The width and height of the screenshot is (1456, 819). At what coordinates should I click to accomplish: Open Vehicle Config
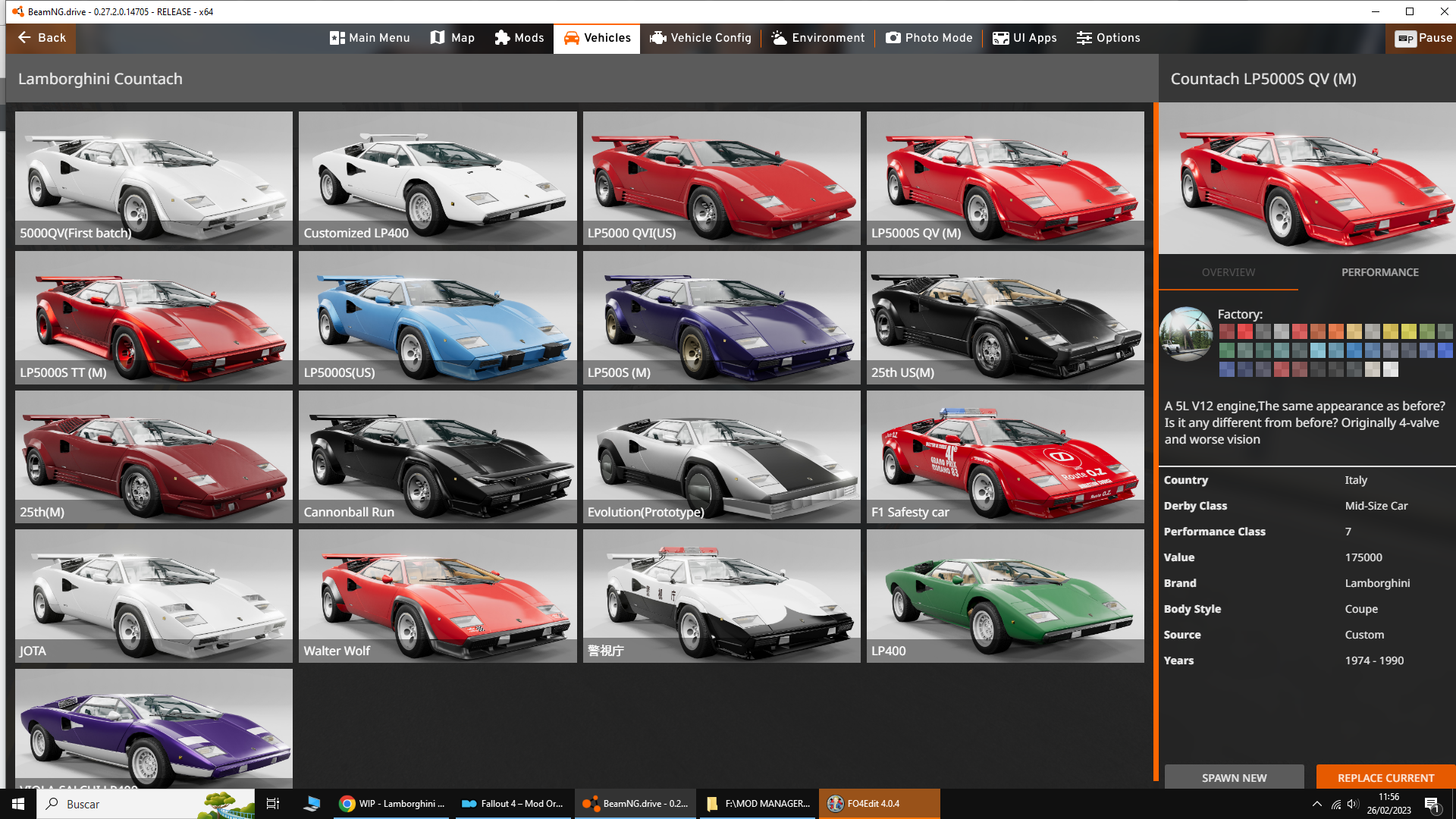pyautogui.click(x=701, y=38)
